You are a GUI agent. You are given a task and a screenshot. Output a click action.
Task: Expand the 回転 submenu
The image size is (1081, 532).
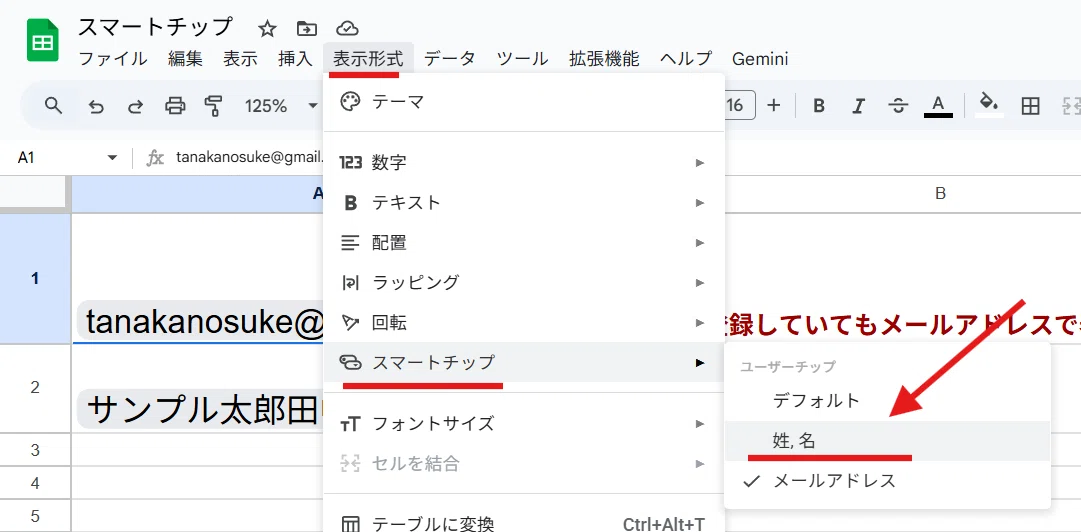pyautogui.click(x=524, y=323)
